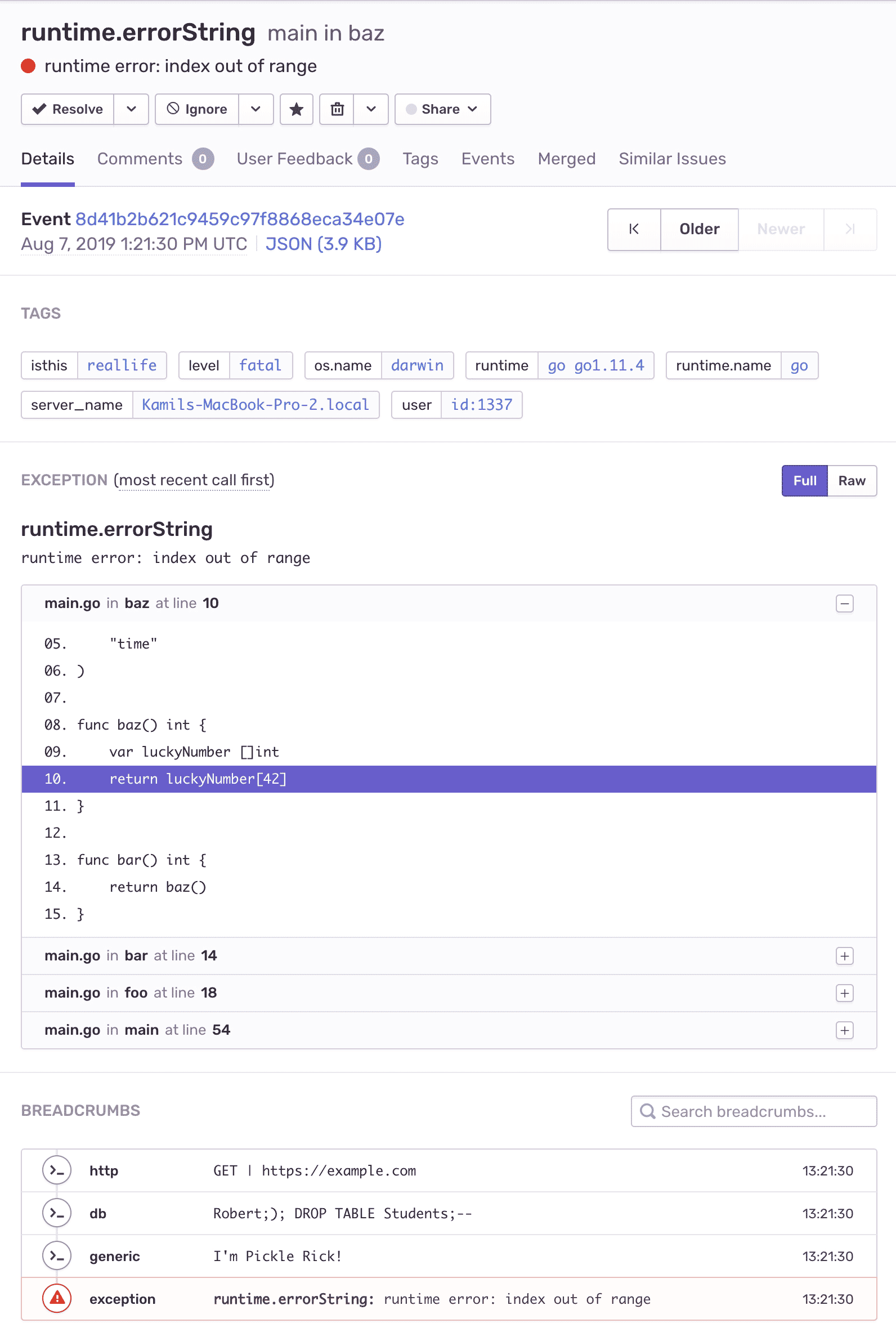Screen dimensions: 896x1332
Task: Click the trash delete icon
Action: (337, 109)
